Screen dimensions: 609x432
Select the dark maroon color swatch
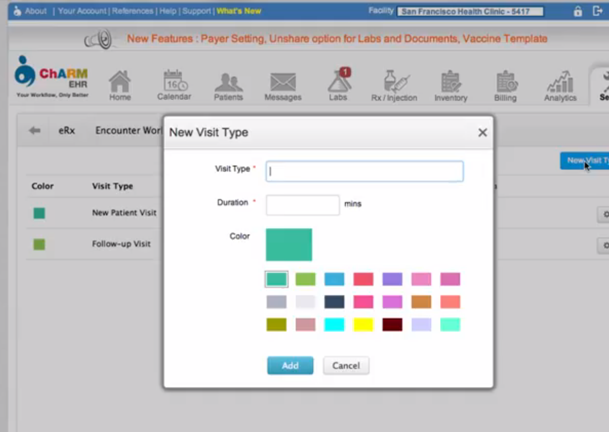click(x=392, y=325)
